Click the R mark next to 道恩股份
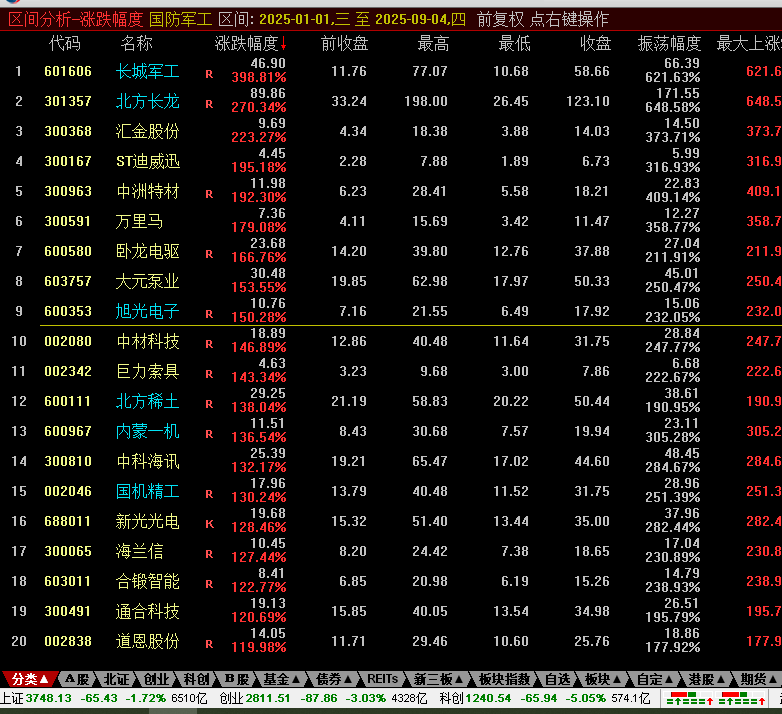This screenshot has width=782, height=714. (x=209, y=644)
